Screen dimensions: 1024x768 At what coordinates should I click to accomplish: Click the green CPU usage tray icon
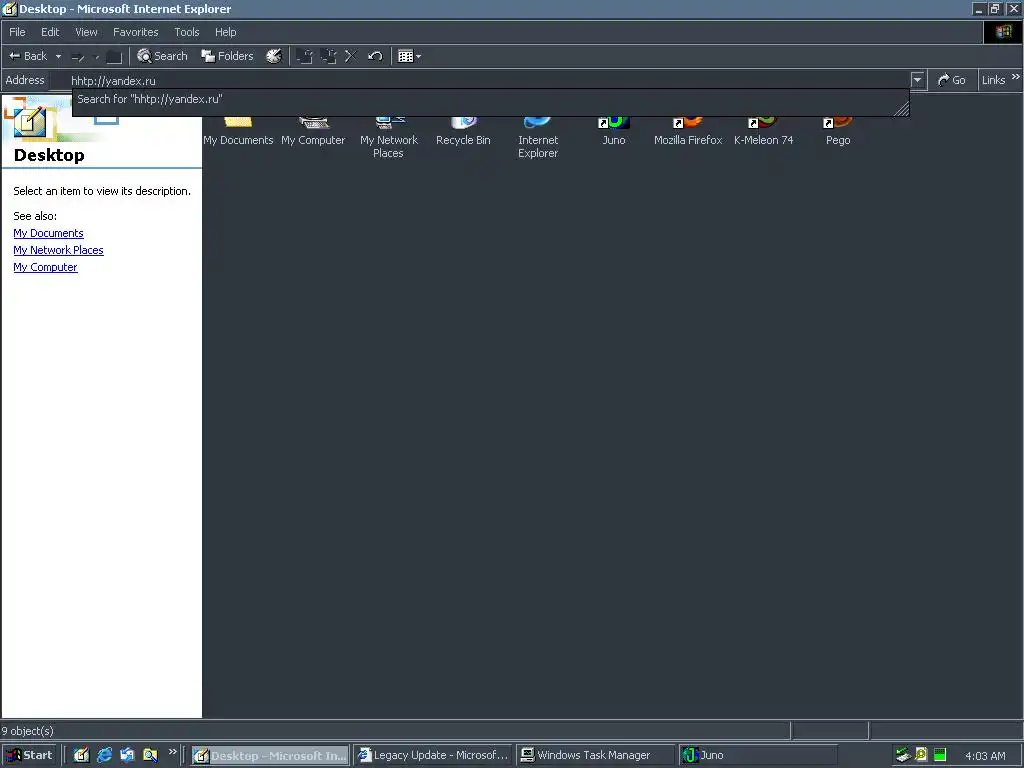(940, 755)
